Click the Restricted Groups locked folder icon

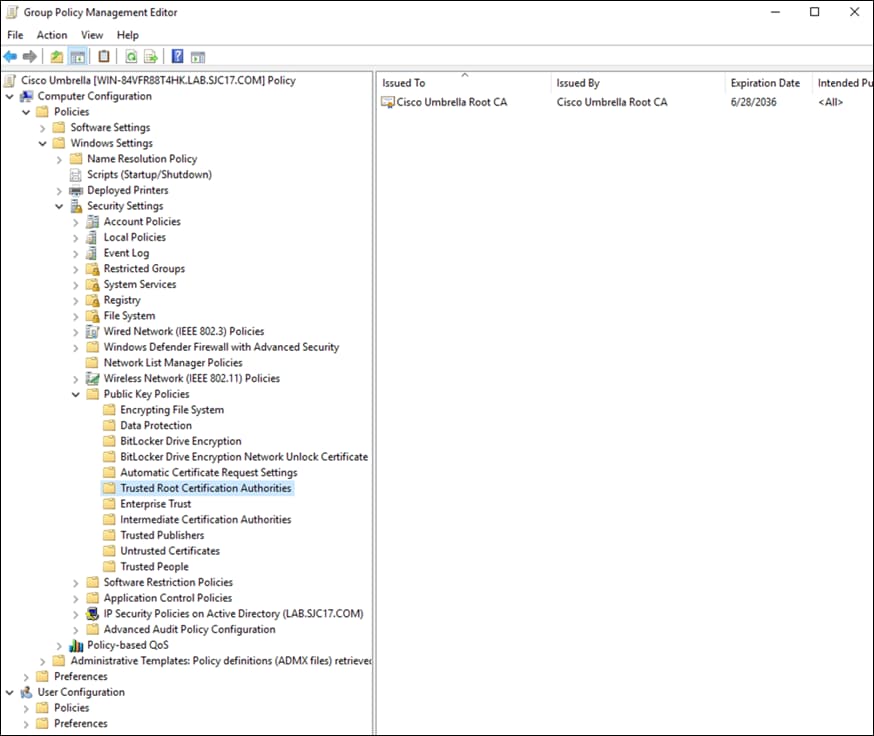(x=93, y=269)
